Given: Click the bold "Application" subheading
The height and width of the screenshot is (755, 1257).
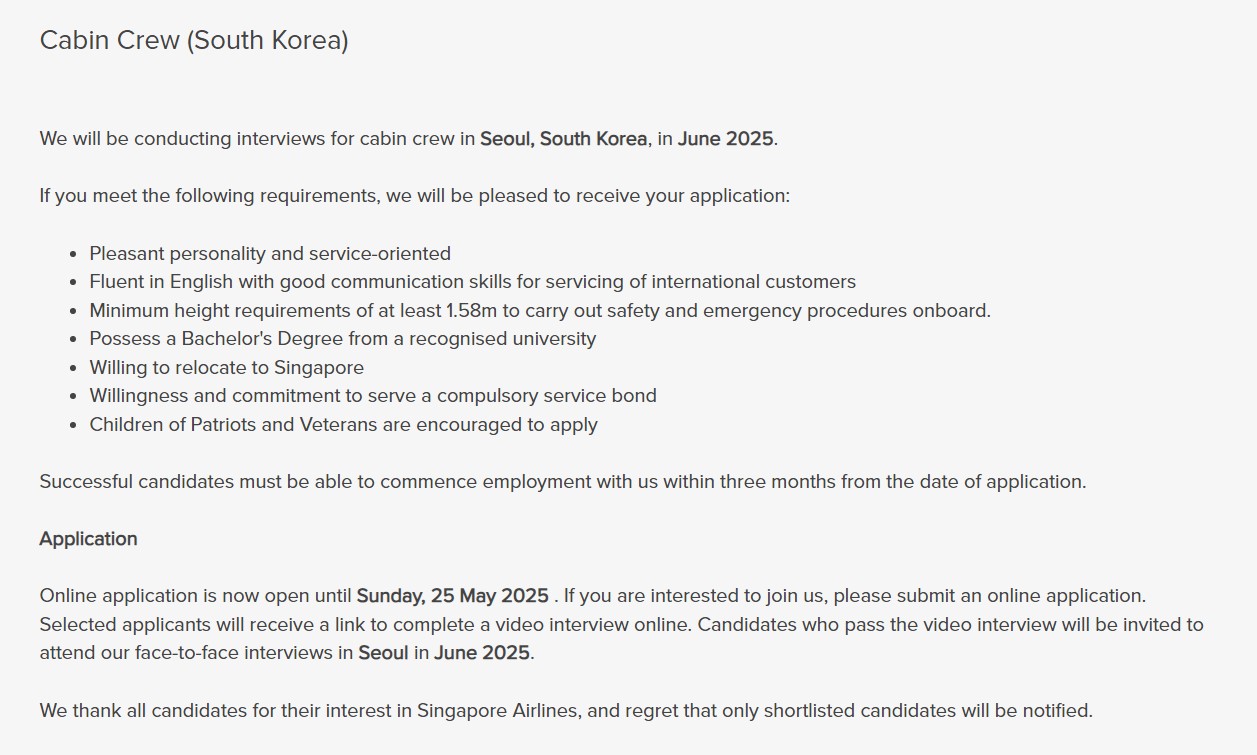Looking at the screenshot, I should click(x=89, y=539).
